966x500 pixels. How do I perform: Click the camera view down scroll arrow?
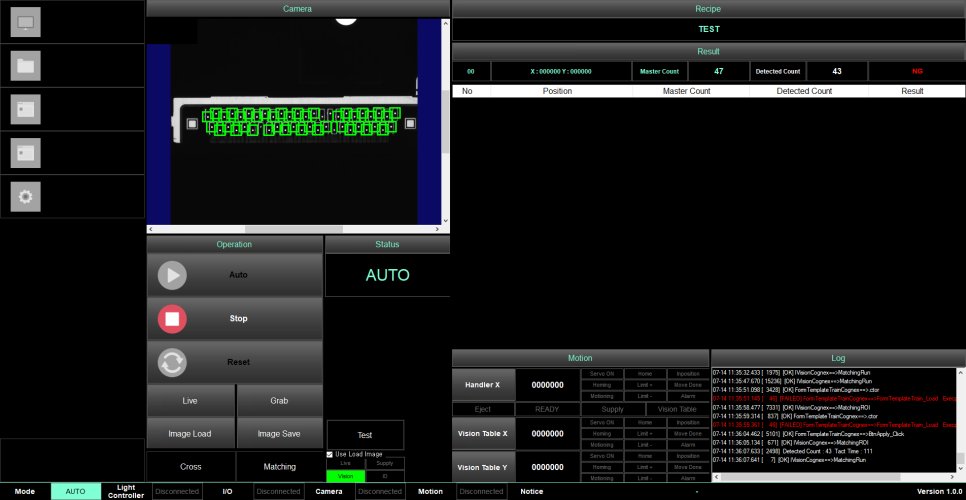coord(446,220)
